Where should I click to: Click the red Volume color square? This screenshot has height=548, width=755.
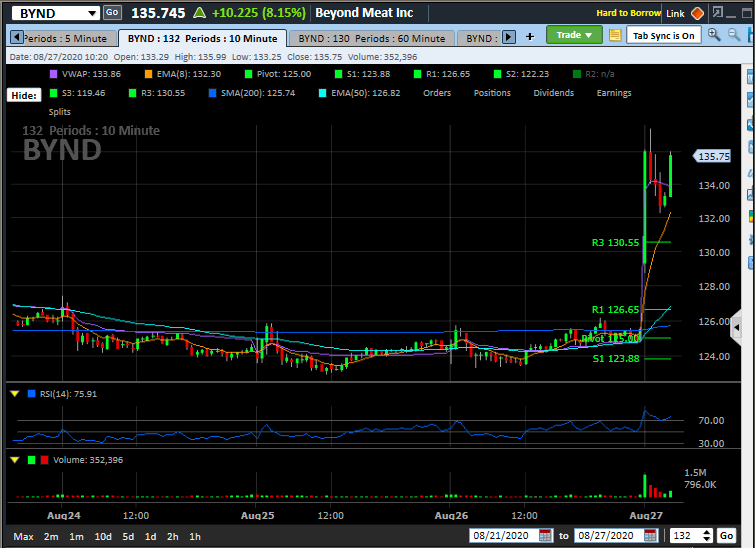tap(44, 460)
